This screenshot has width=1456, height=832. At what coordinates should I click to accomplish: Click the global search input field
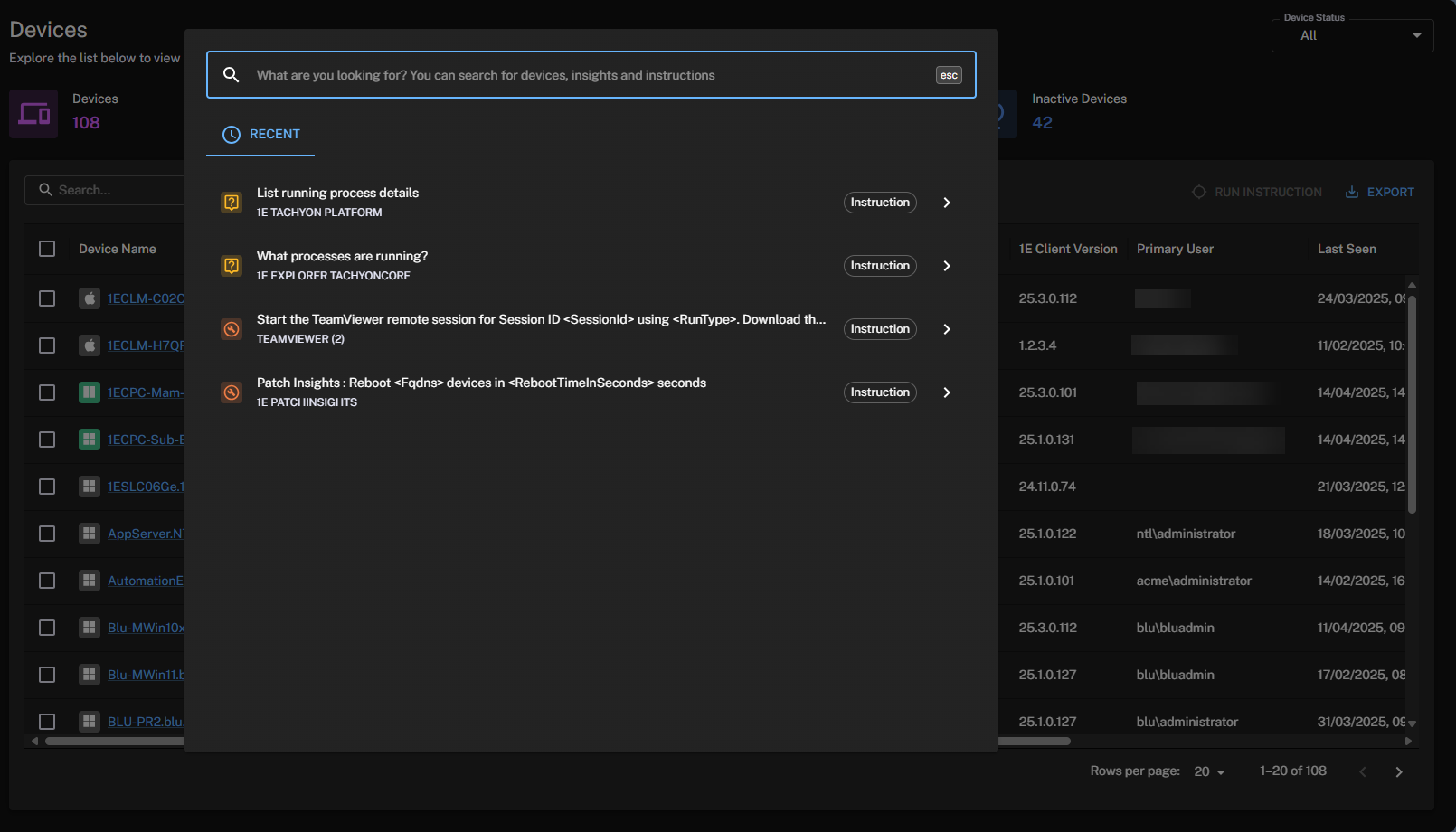click(x=588, y=75)
